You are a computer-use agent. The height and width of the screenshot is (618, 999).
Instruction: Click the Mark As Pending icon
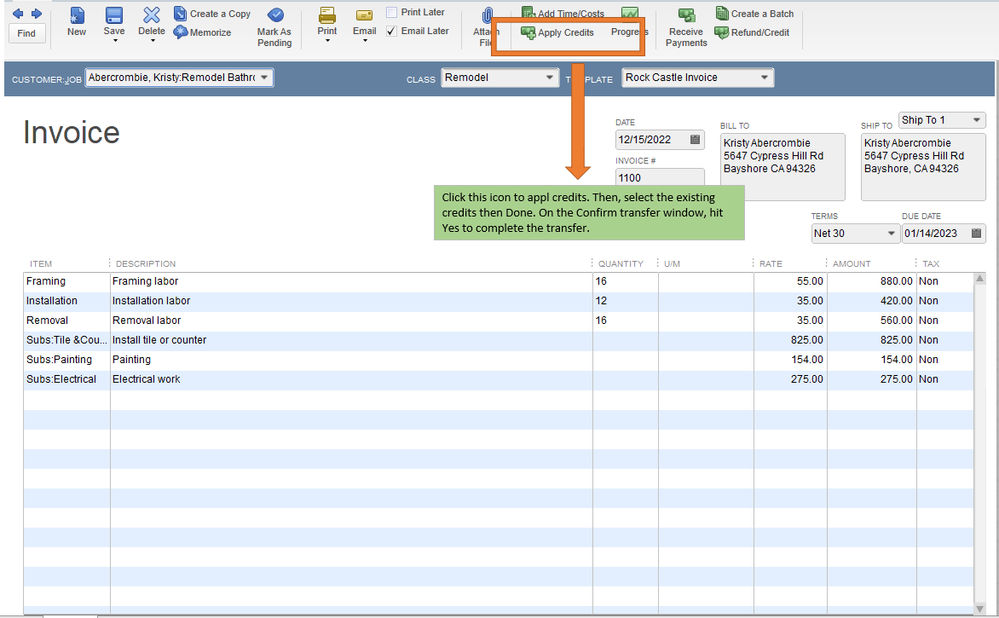click(274, 15)
